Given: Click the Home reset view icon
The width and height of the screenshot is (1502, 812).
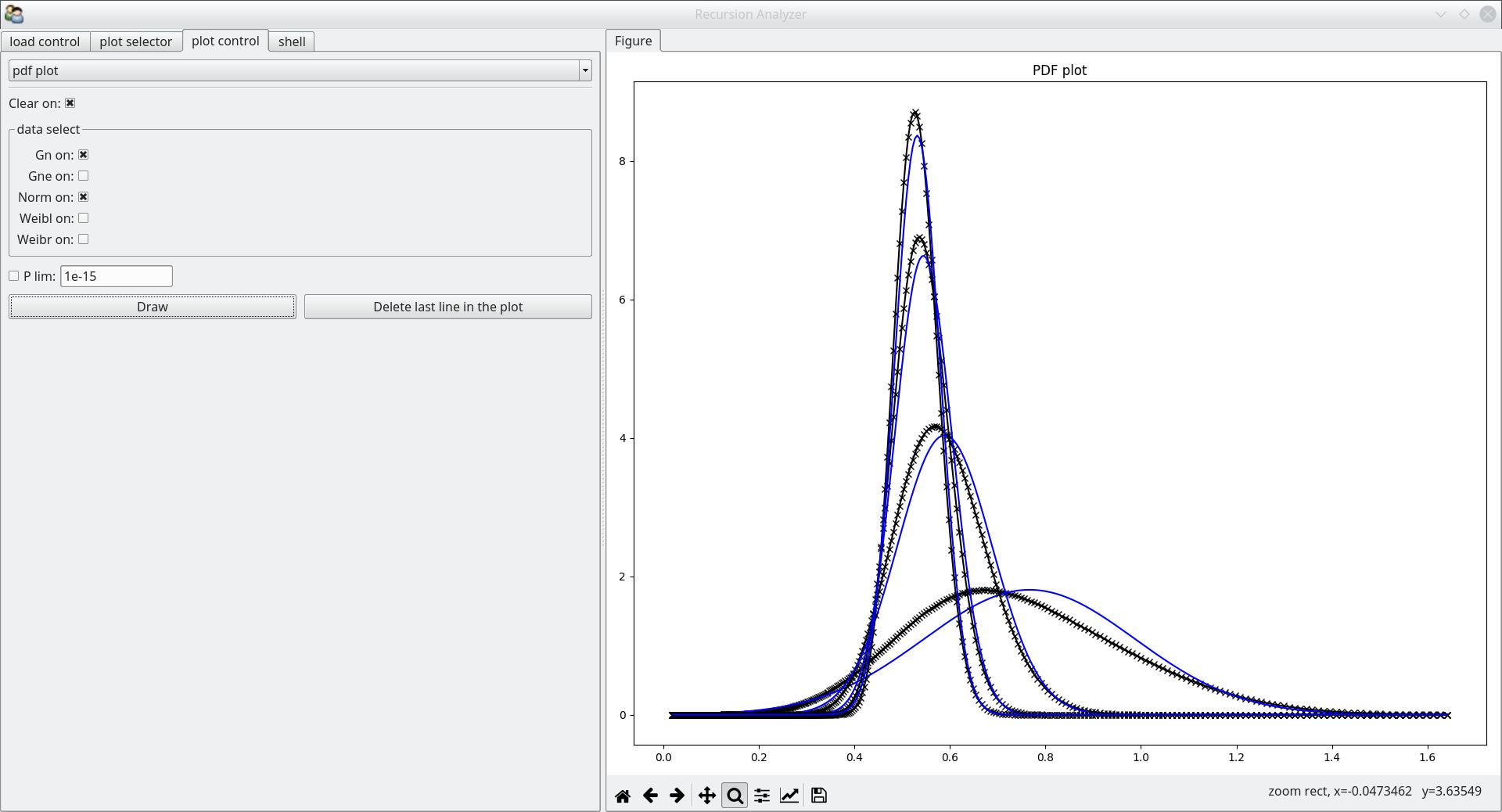Looking at the screenshot, I should coord(623,796).
